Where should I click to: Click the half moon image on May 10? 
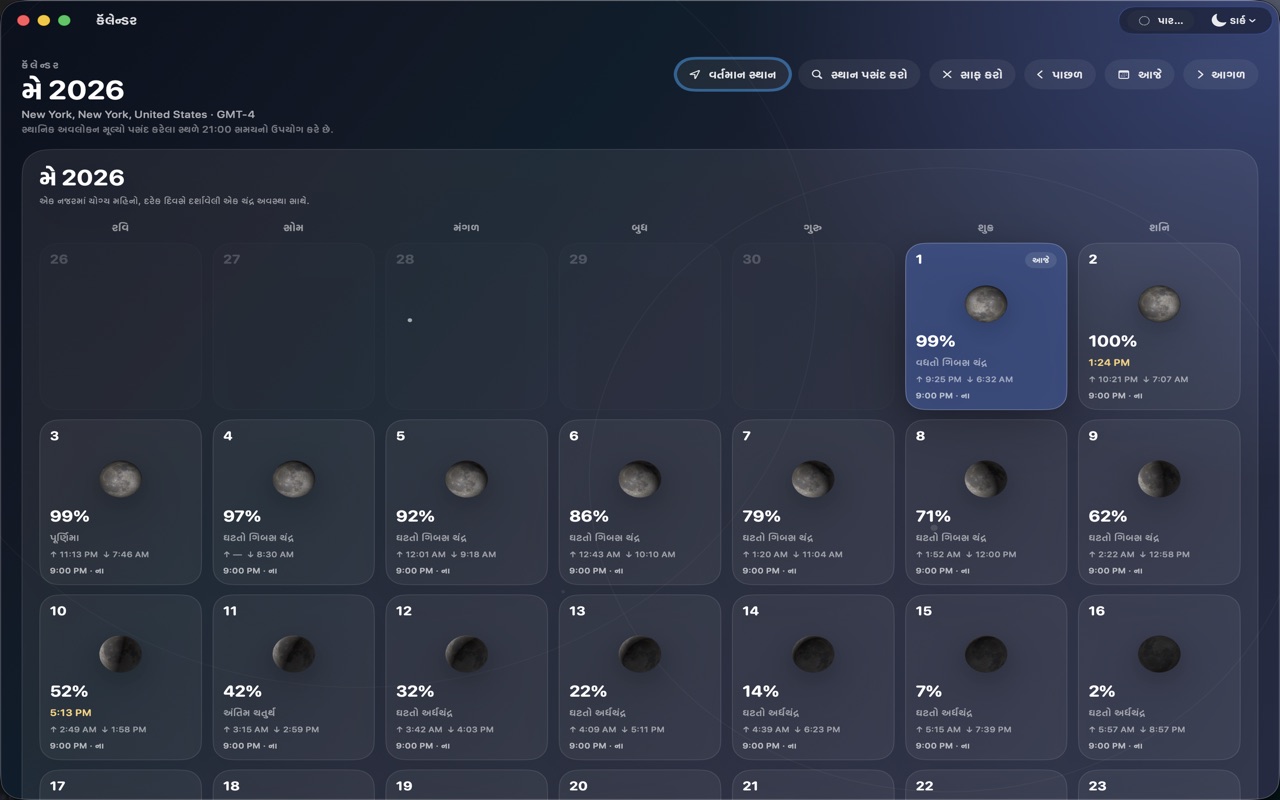[120, 655]
